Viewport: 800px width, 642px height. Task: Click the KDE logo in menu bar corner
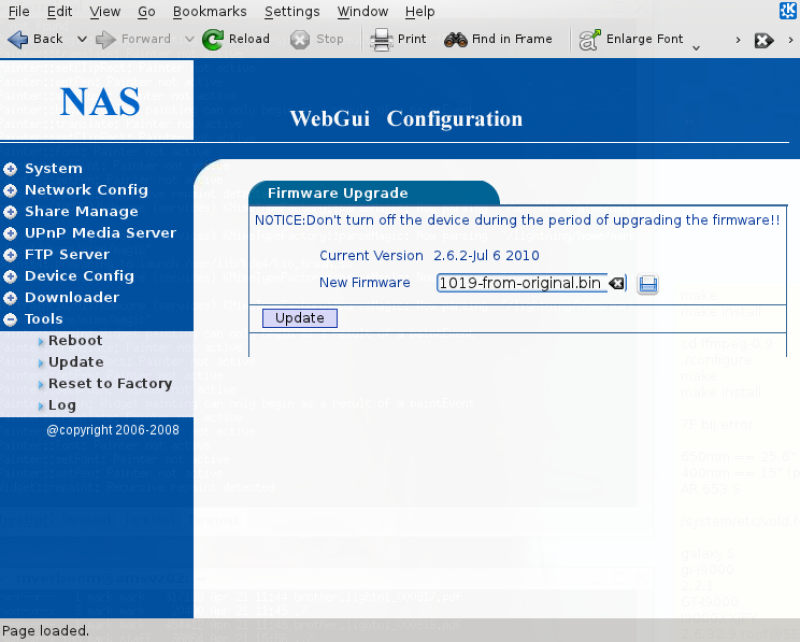pyautogui.click(x=788, y=10)
